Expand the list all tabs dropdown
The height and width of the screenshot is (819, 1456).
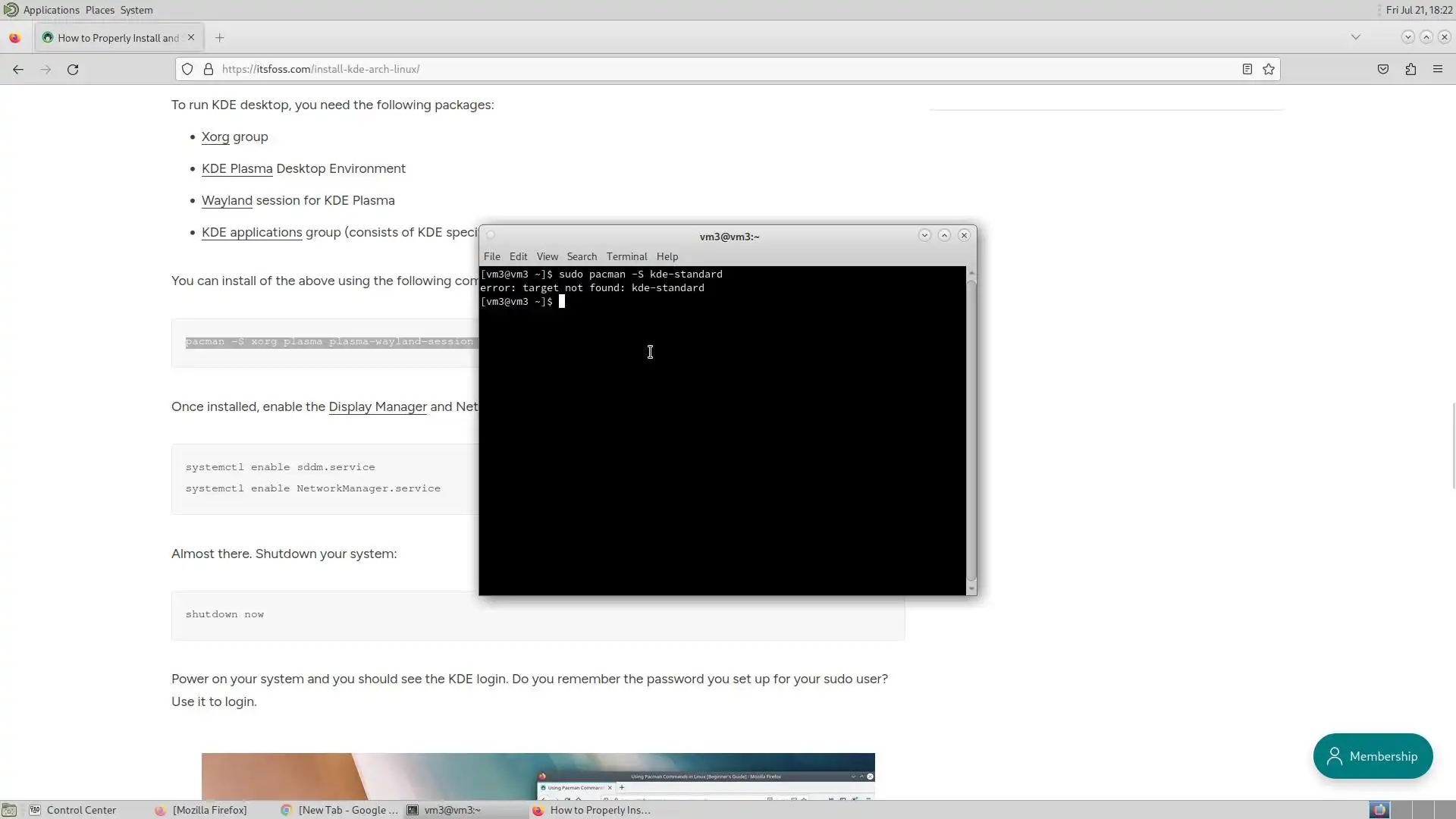pyautogui.click(x=1356, y=37)
